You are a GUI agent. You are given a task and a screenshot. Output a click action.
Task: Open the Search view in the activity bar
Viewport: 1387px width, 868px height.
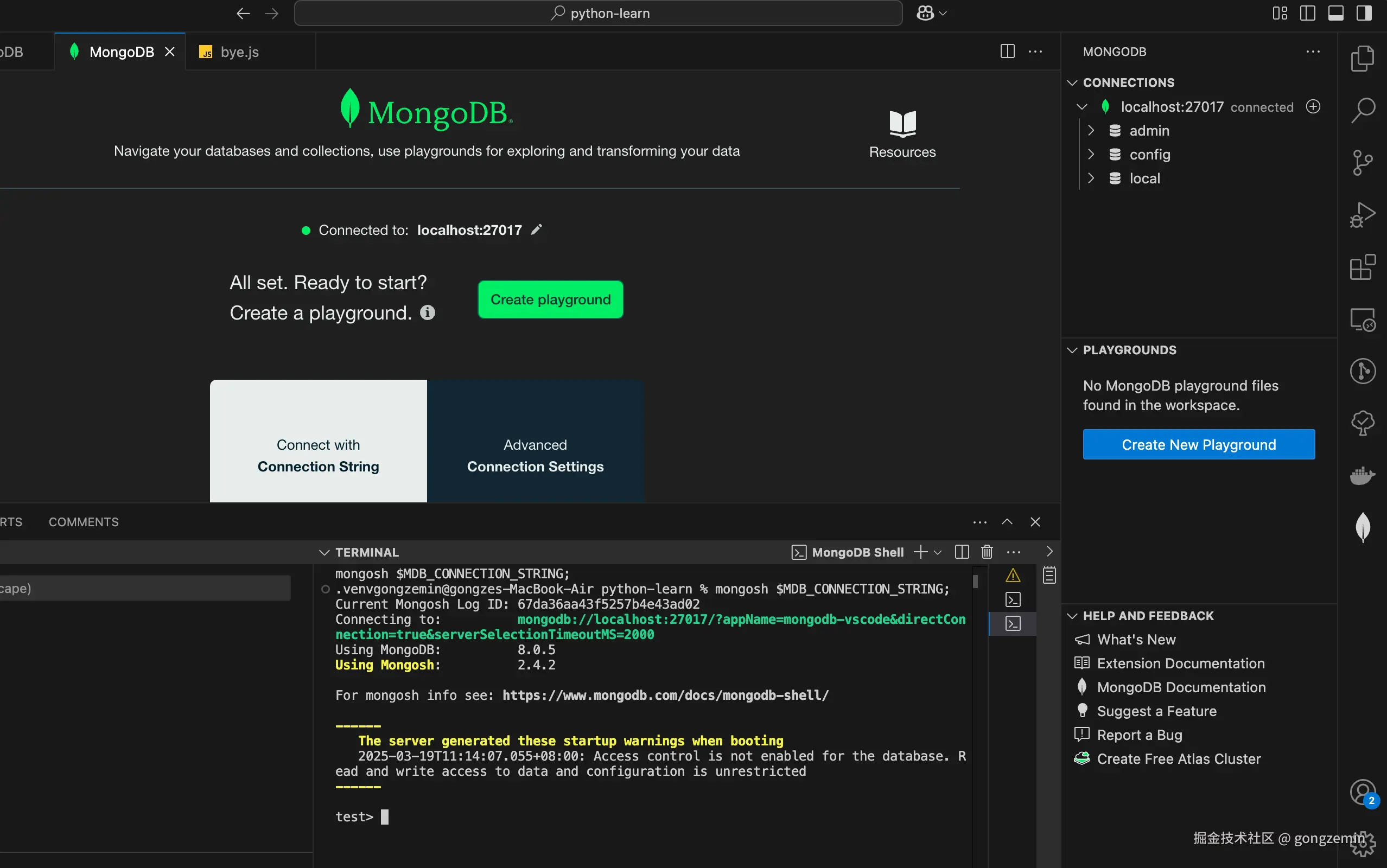[1363, 110]
